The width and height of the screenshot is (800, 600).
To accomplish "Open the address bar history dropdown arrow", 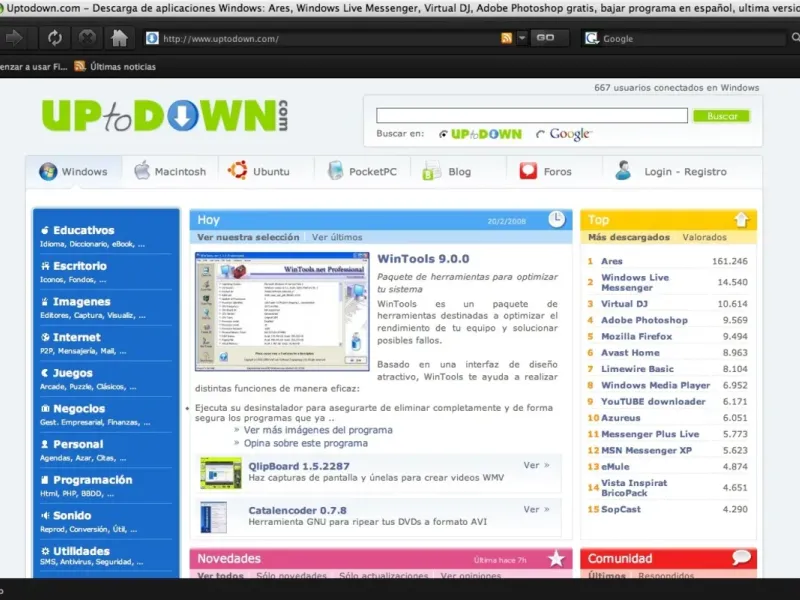I will click(521, 38).
